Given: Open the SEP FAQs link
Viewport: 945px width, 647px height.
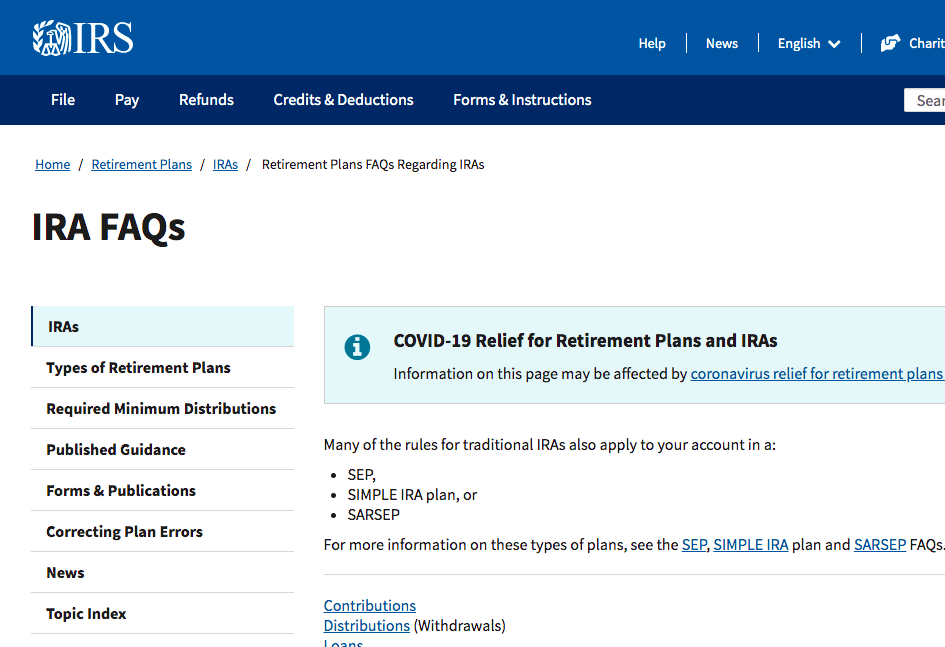Looking at the screenshot, I should pyautogui.click(x=694, y=545).
